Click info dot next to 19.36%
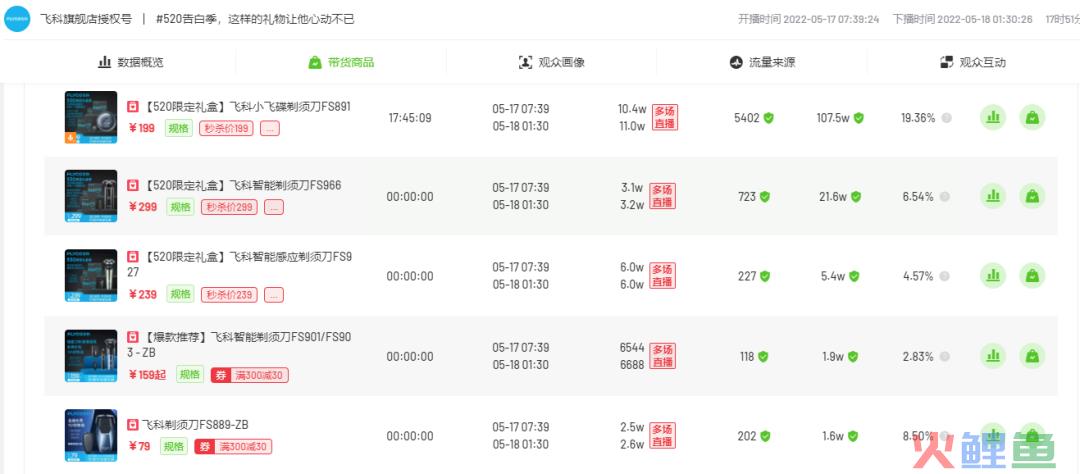Screen dimensions: 1080x474 coord(946,118)
